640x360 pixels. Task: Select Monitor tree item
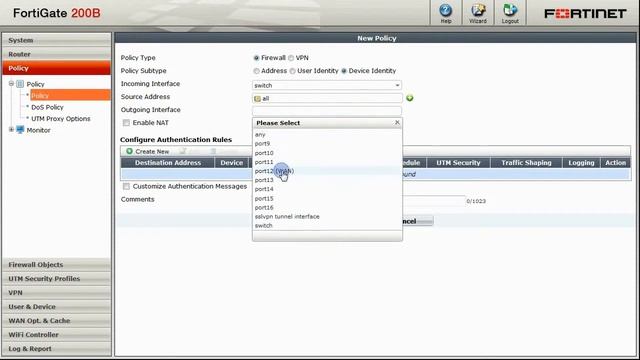(38, 130)
